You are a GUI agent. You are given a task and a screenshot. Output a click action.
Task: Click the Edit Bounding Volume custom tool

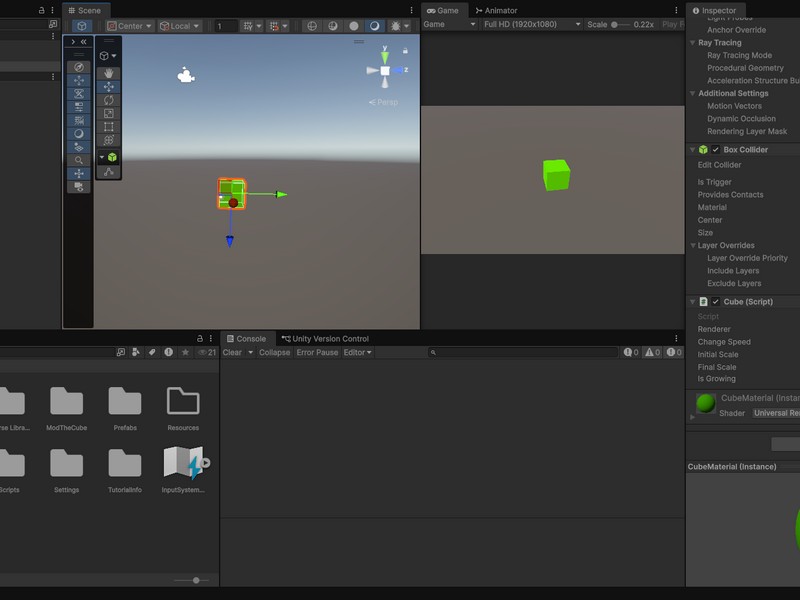click(x=109, y=172)
